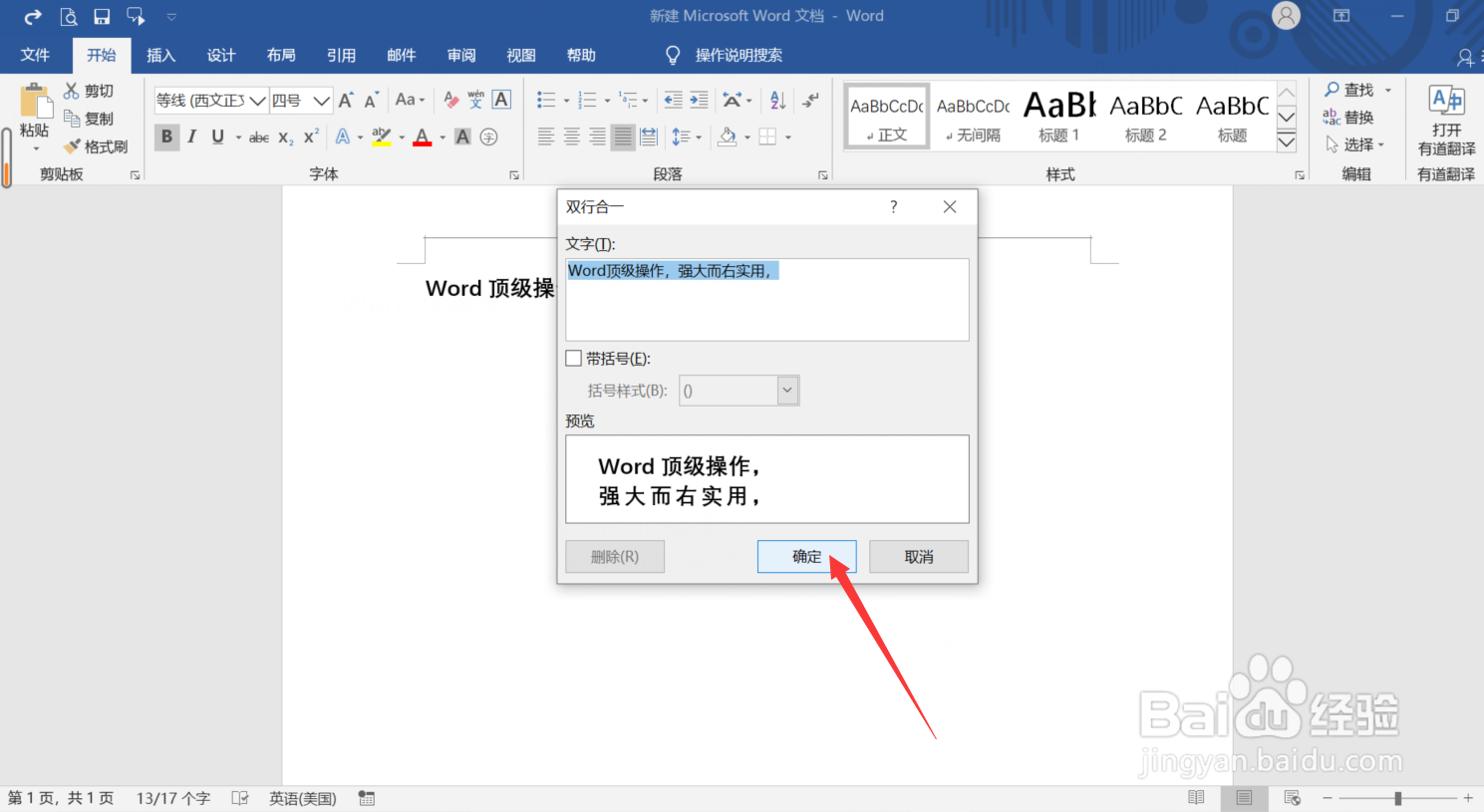Click 打开有道翻译 button

coord(1446,121)
